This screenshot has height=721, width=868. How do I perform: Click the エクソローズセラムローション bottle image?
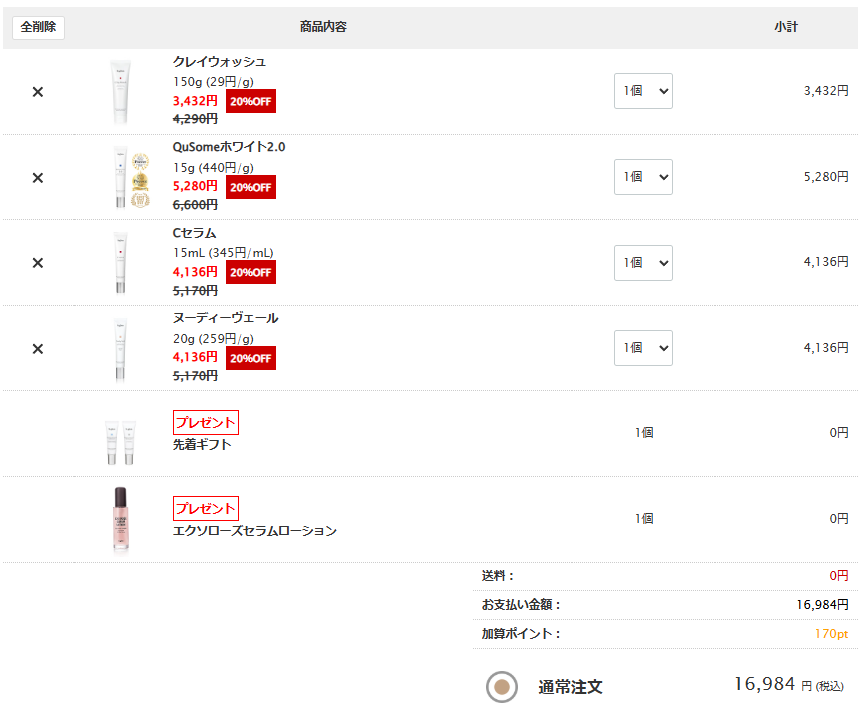(x=121, y=519)
